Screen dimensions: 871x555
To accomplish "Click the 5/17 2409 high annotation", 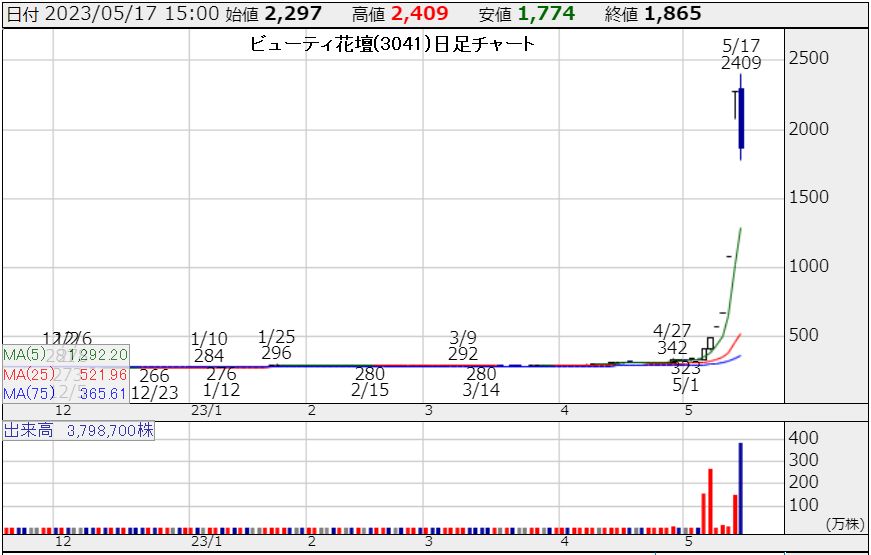I will pyautogui.click(x=741, y=54).
